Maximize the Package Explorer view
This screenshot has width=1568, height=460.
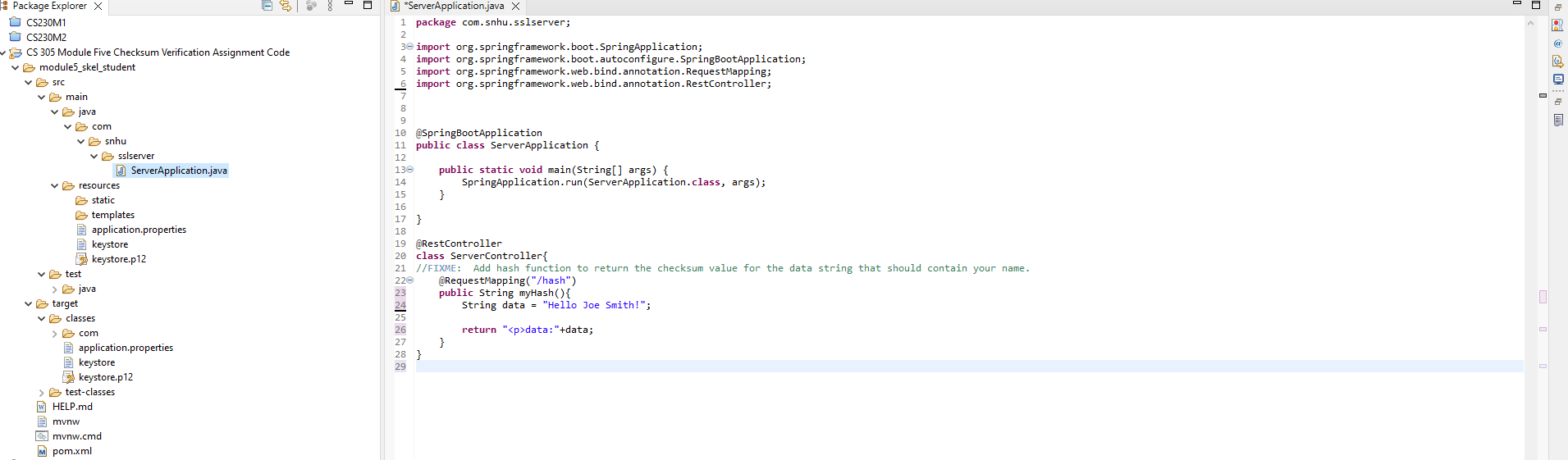point(368,5)
